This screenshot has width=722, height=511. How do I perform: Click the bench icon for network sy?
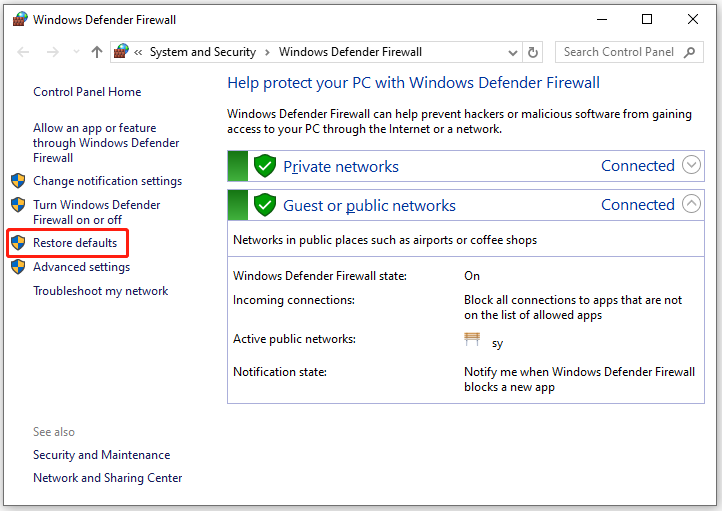(472, 339)
